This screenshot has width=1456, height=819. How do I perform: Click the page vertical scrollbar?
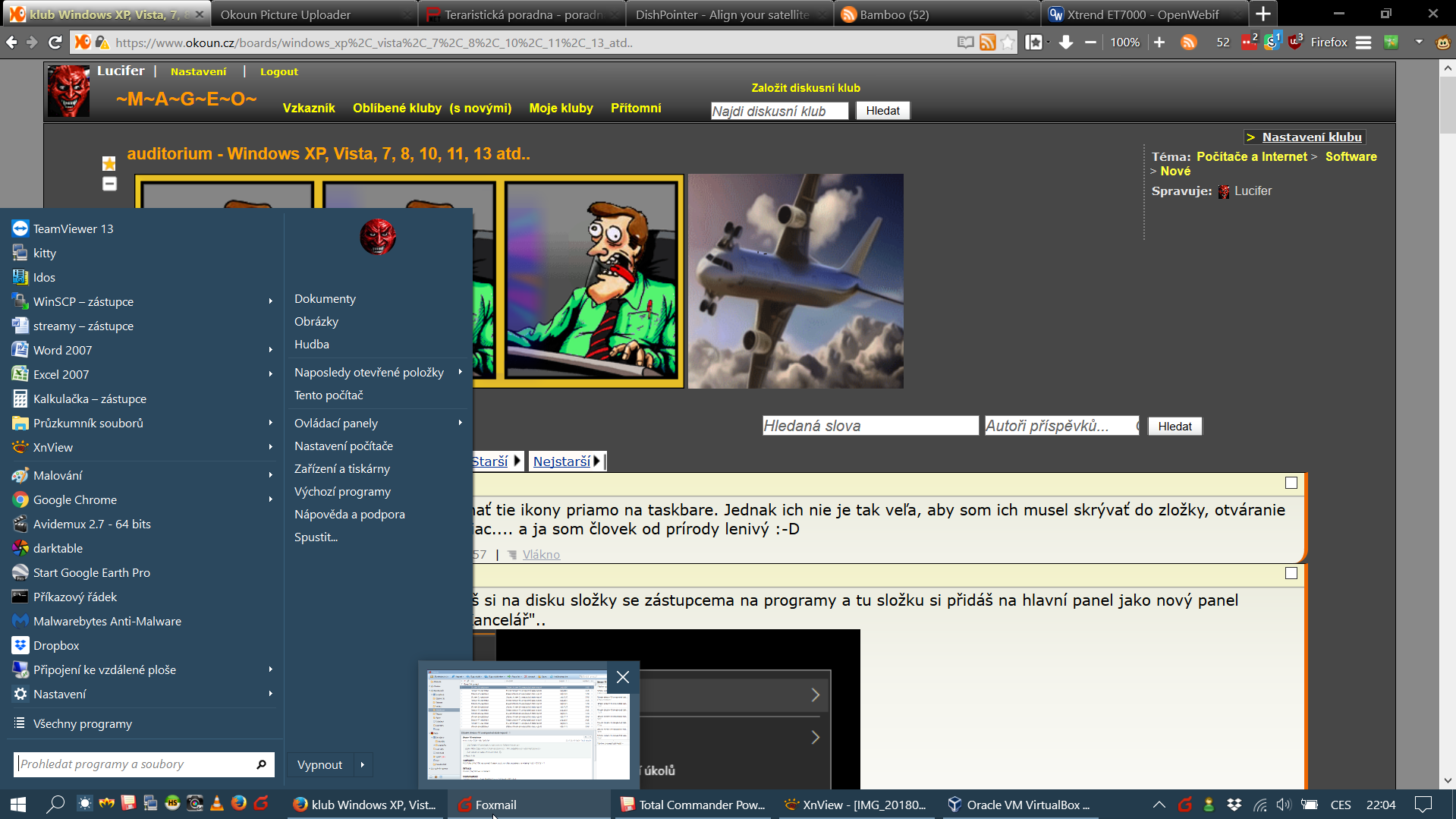tap(1448, 424)
